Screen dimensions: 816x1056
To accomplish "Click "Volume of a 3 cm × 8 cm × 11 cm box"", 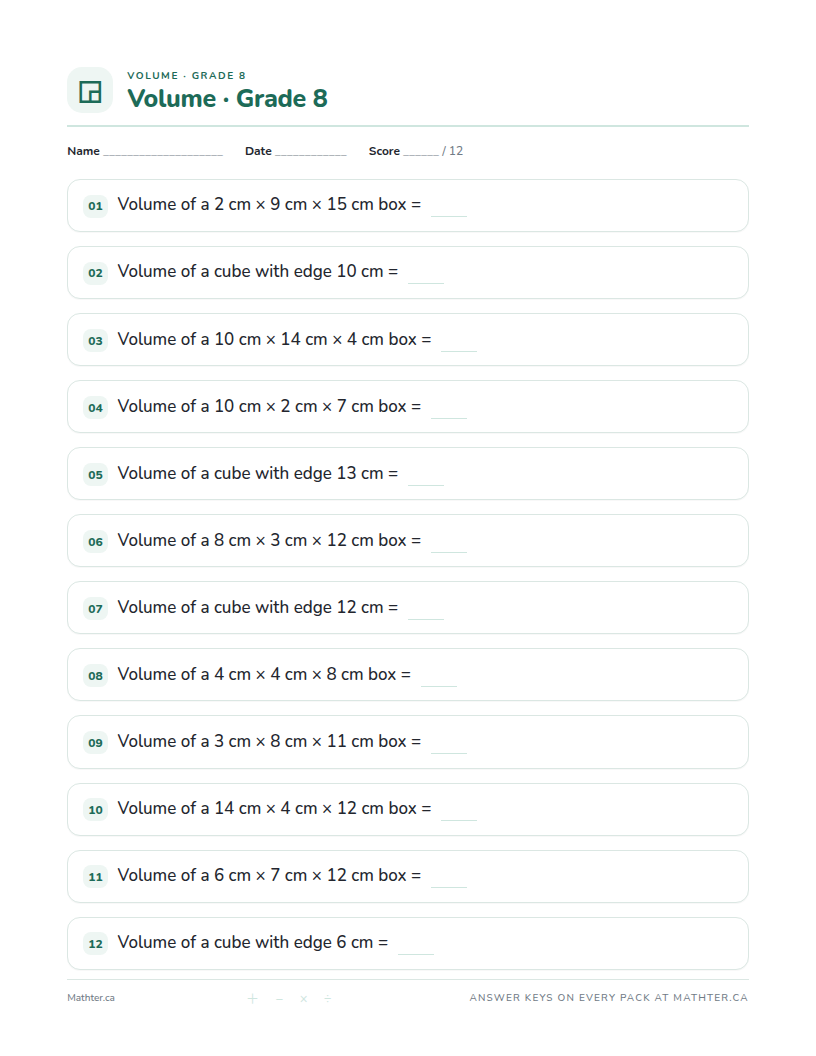I will (262, 741).
